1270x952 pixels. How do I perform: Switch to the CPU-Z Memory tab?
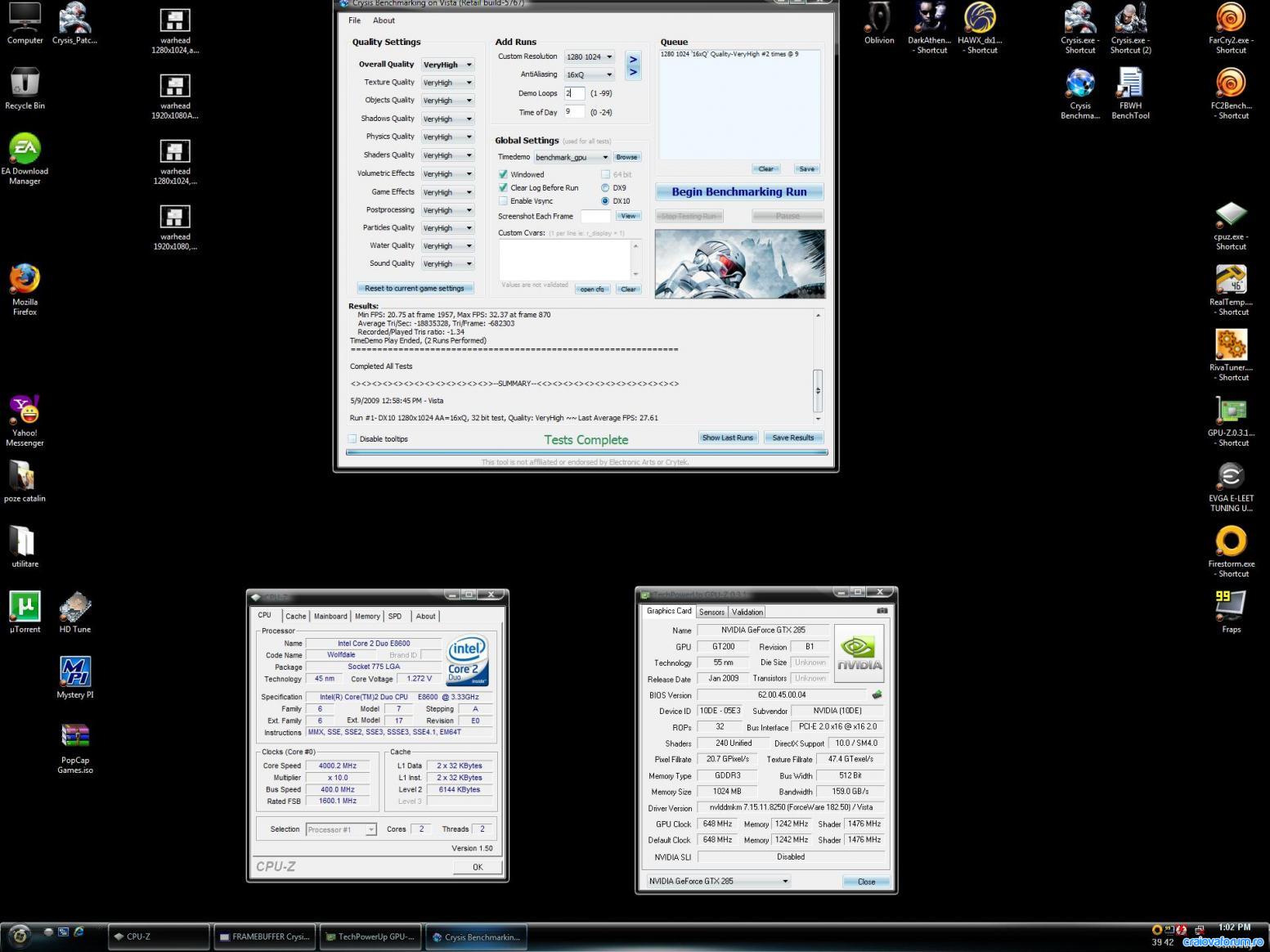[367, 616]
